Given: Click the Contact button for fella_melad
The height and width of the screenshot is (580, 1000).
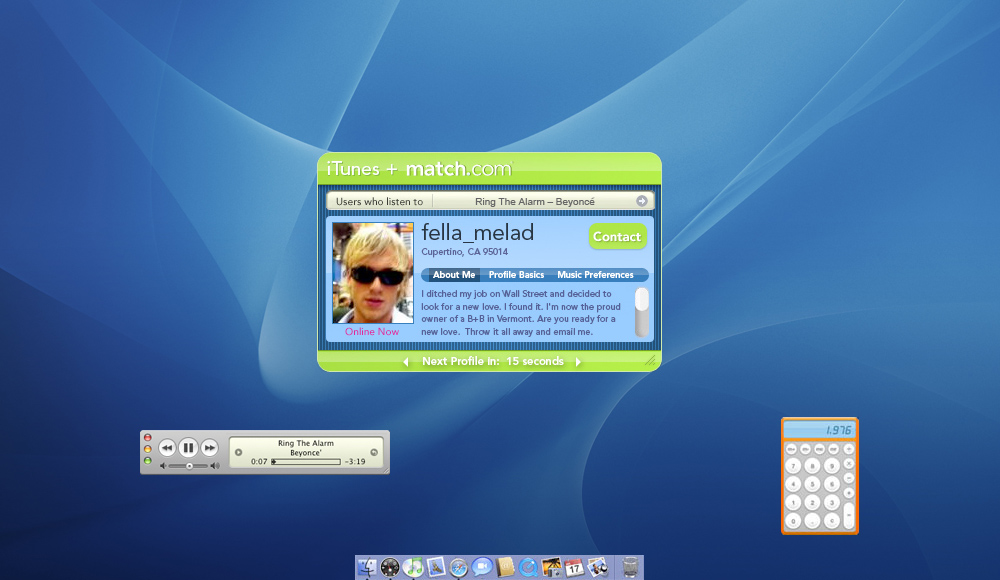Looking at the screenshot, I should pos(617,236).
